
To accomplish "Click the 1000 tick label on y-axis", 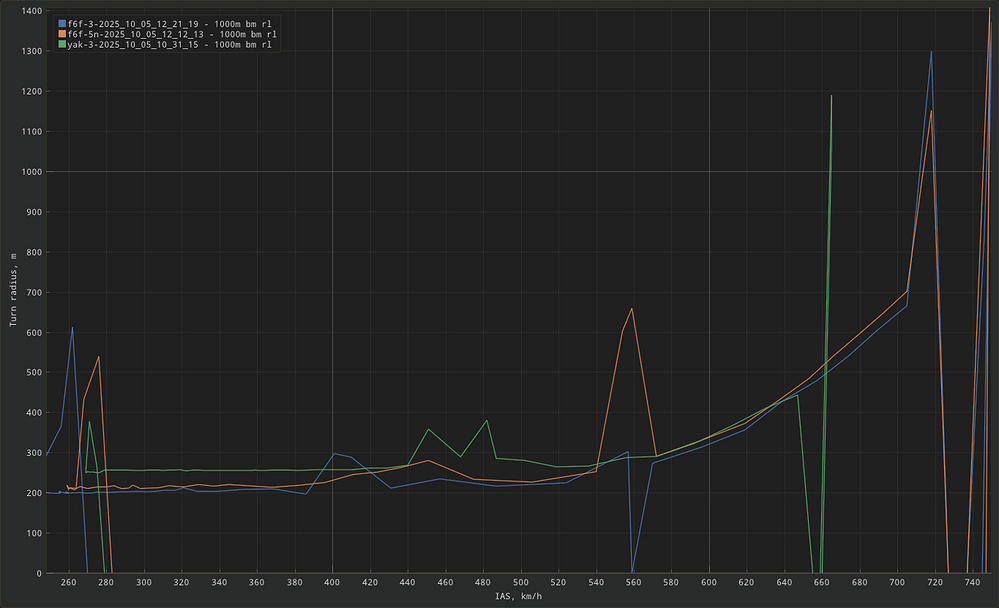I will 31,172.
